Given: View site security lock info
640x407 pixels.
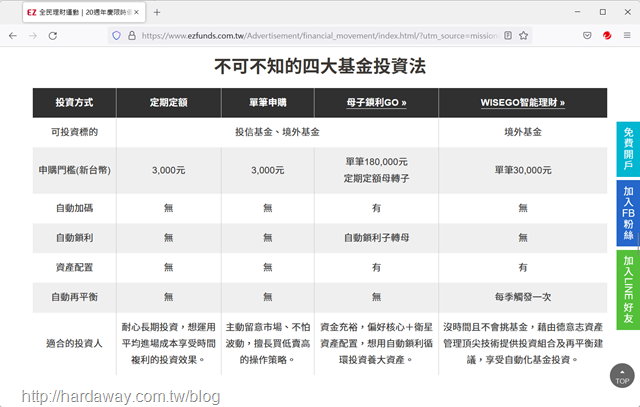Looking at the screenshot, I should pyautogui.click(x=132, y=36).
